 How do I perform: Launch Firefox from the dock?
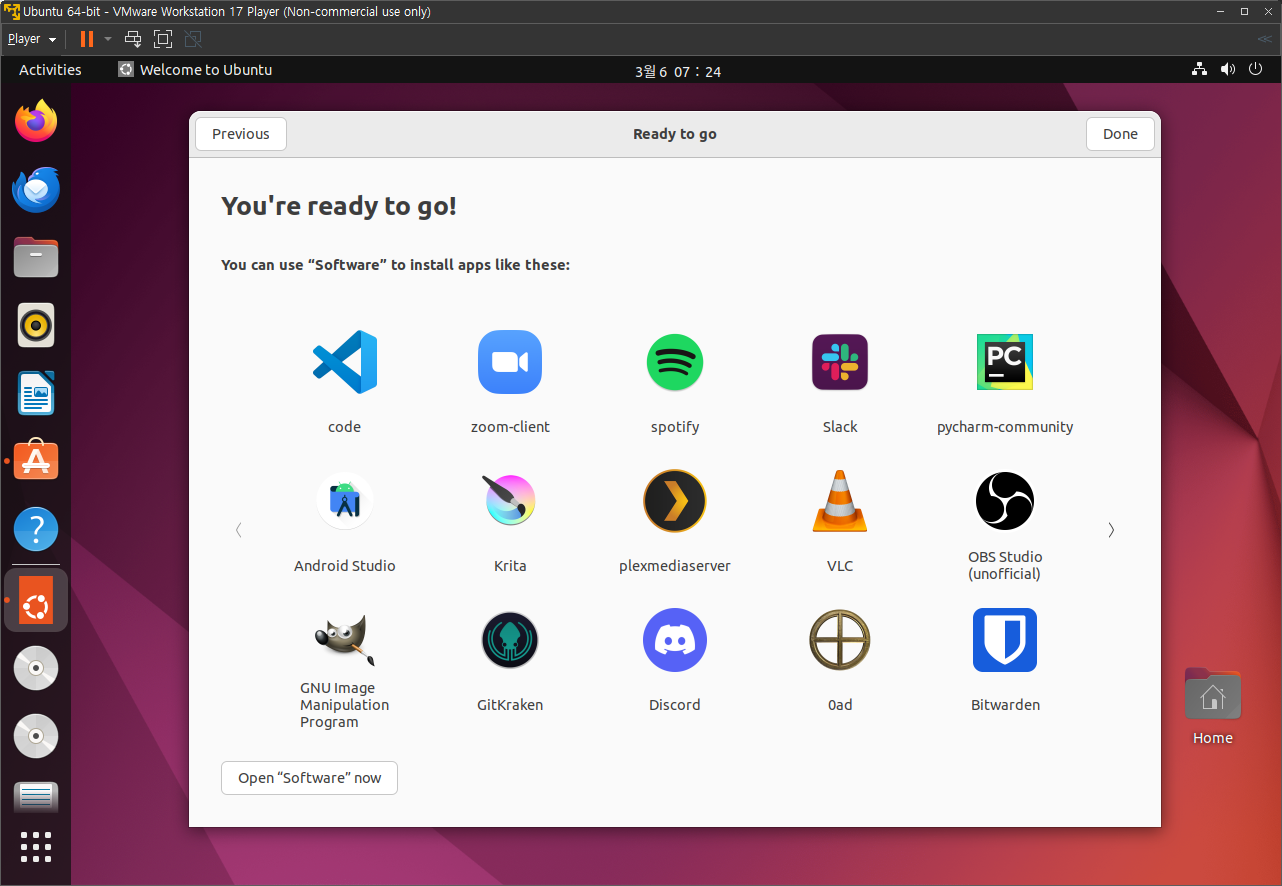36,121
